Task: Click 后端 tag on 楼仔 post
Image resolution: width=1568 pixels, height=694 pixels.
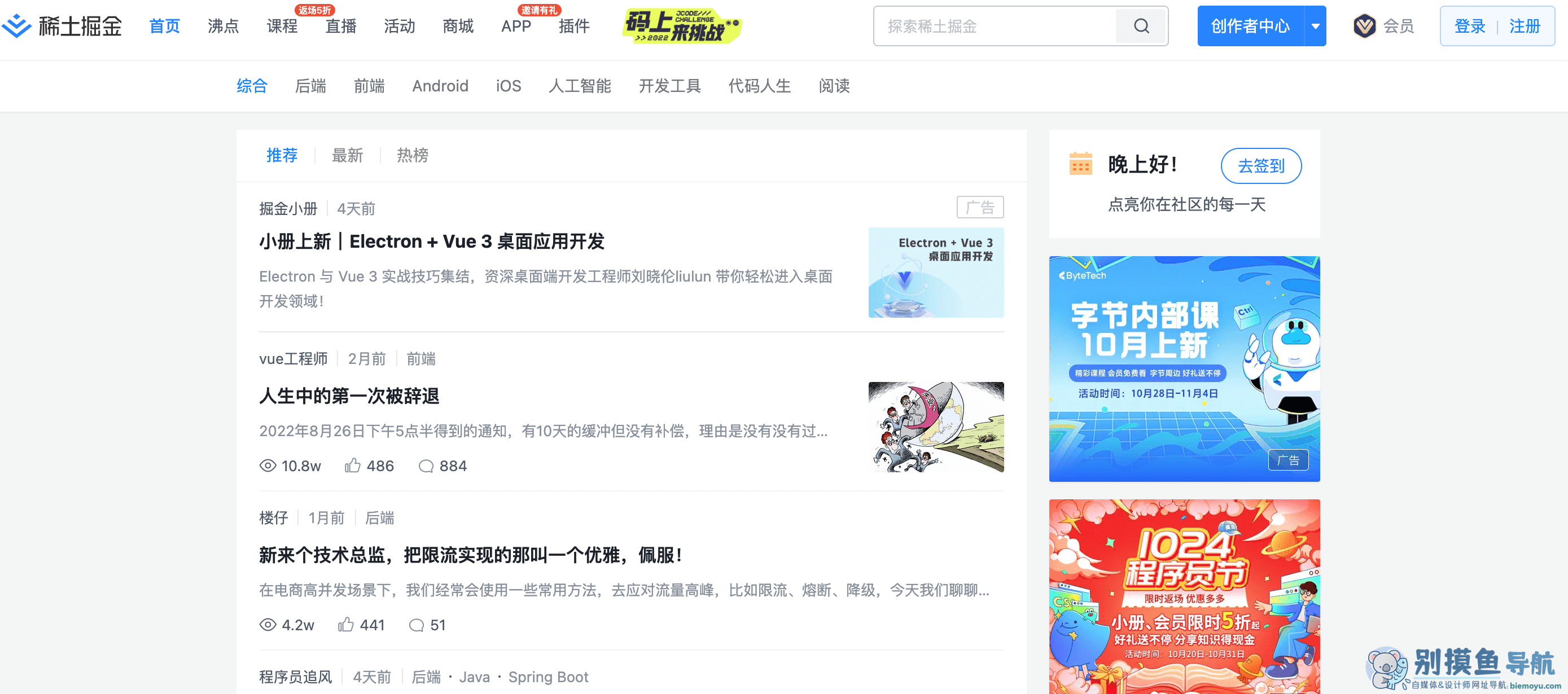Action: [379, 517]
